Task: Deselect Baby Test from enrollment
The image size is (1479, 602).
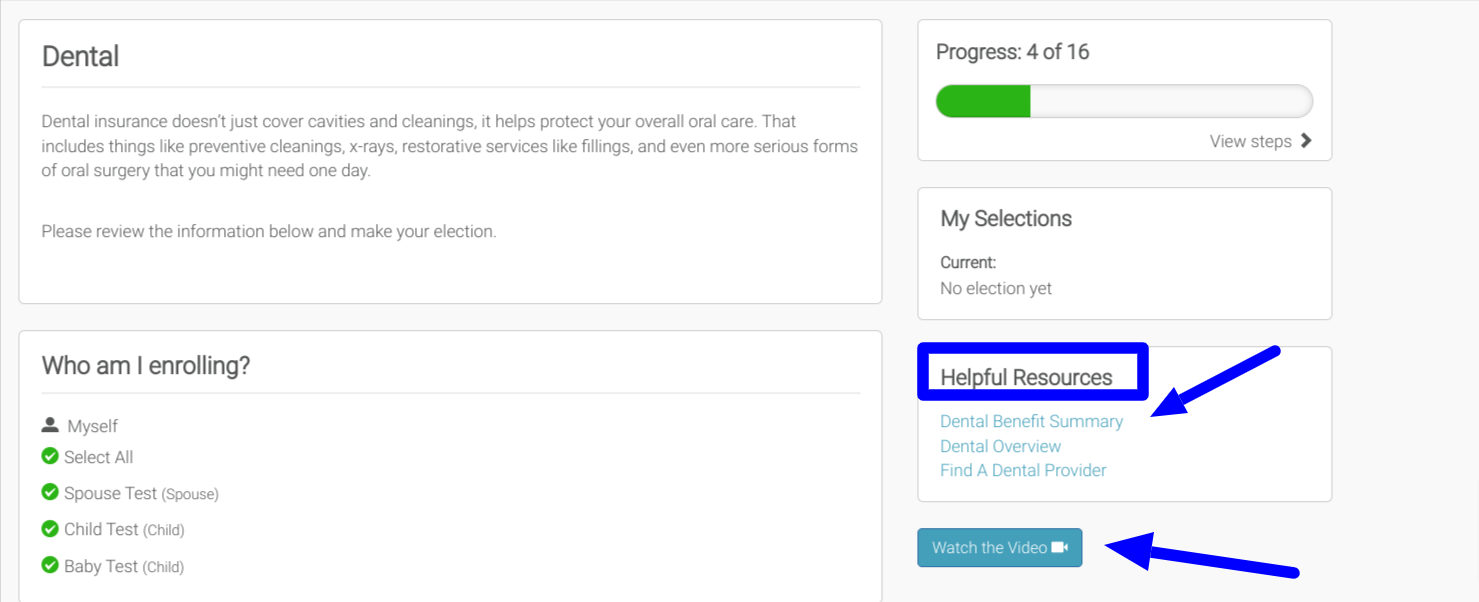Action: (x=50, y=566)
